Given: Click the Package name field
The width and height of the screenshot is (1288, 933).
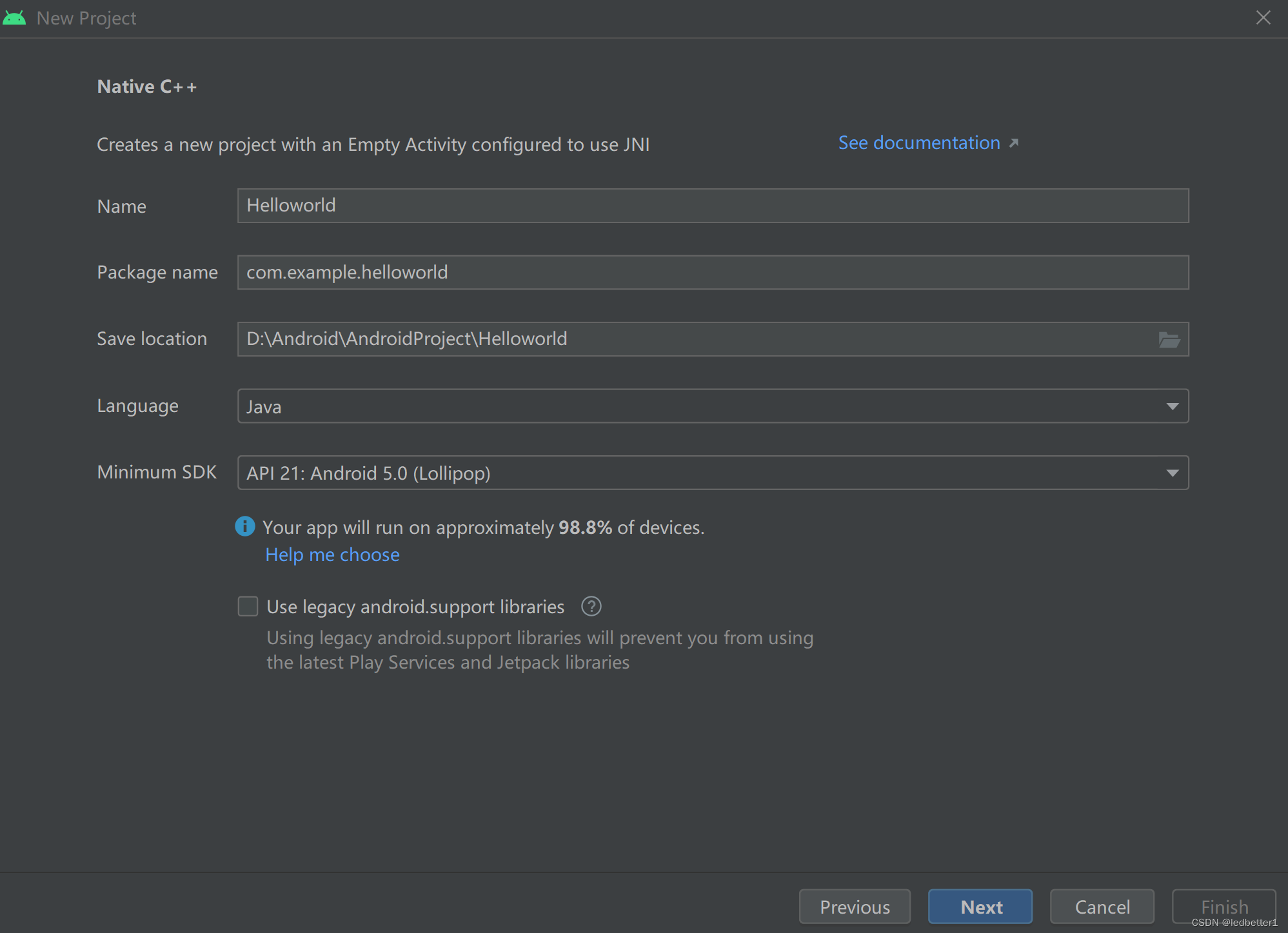Looking at the screenshot, I should tap(713, 272).
